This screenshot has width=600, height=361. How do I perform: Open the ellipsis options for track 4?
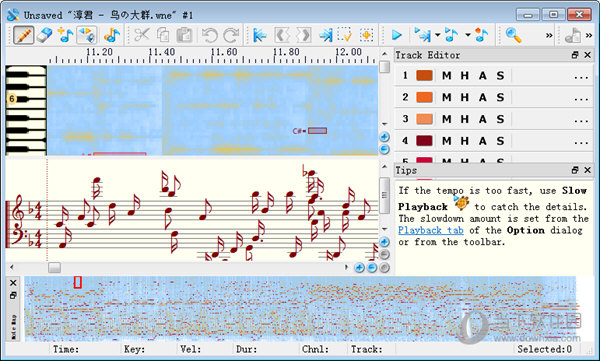coord(581,143)
